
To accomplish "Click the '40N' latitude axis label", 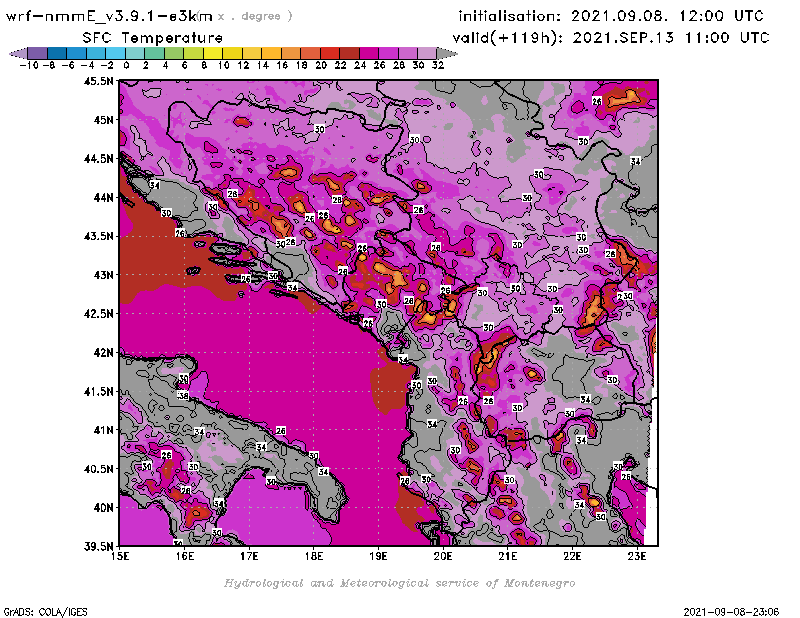I will coord(103,508).
